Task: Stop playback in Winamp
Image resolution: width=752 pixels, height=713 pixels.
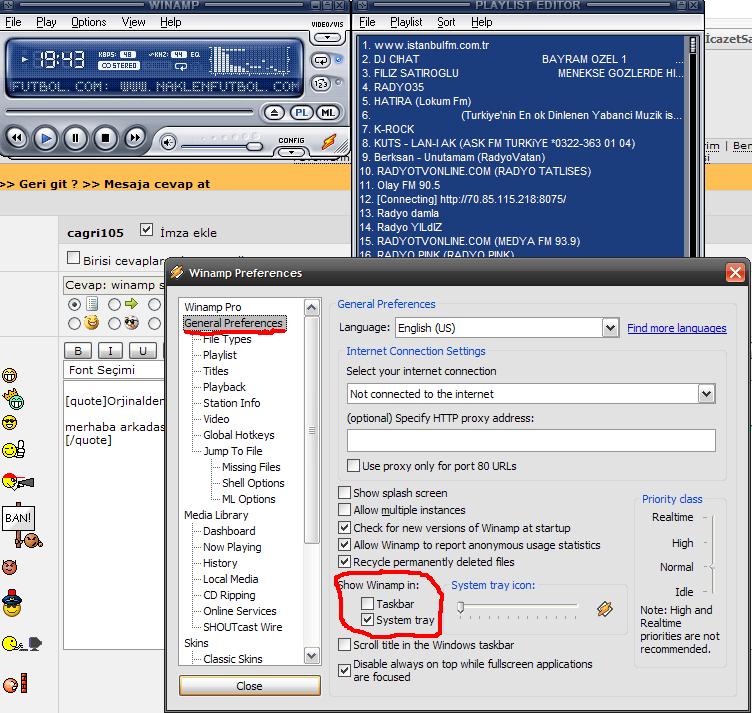Action: 105,138
